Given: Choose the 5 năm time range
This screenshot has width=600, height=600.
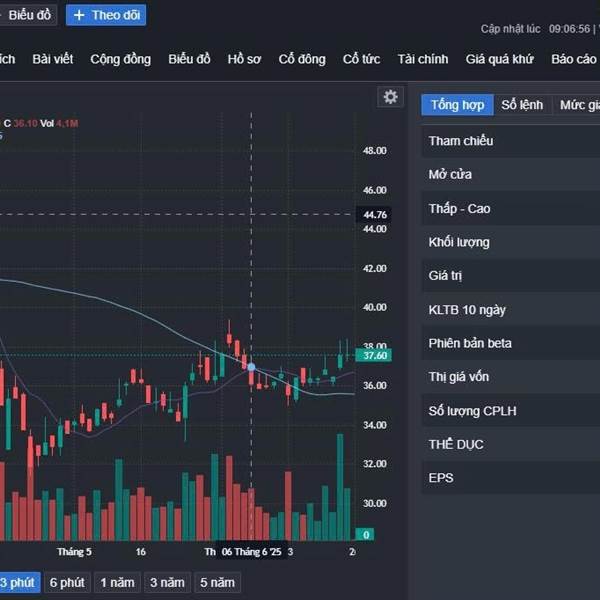Looking at the screenshot, I should (x=217, y=582).
